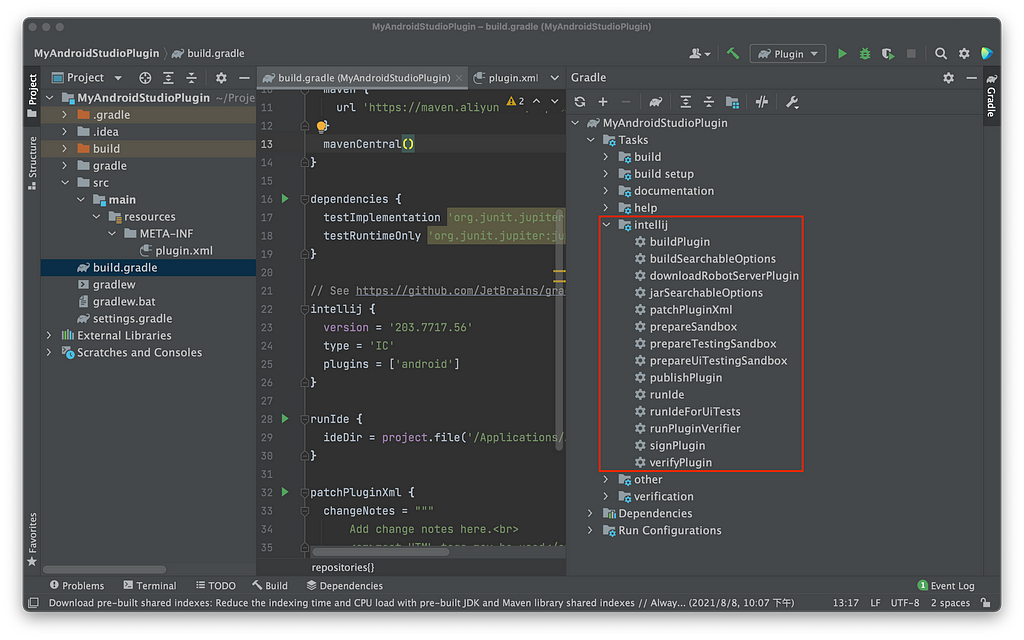The image size is (1024, 640).
Task: Run the dependencies block gutter arrow on line 16
Action: (x=285, y=199)
